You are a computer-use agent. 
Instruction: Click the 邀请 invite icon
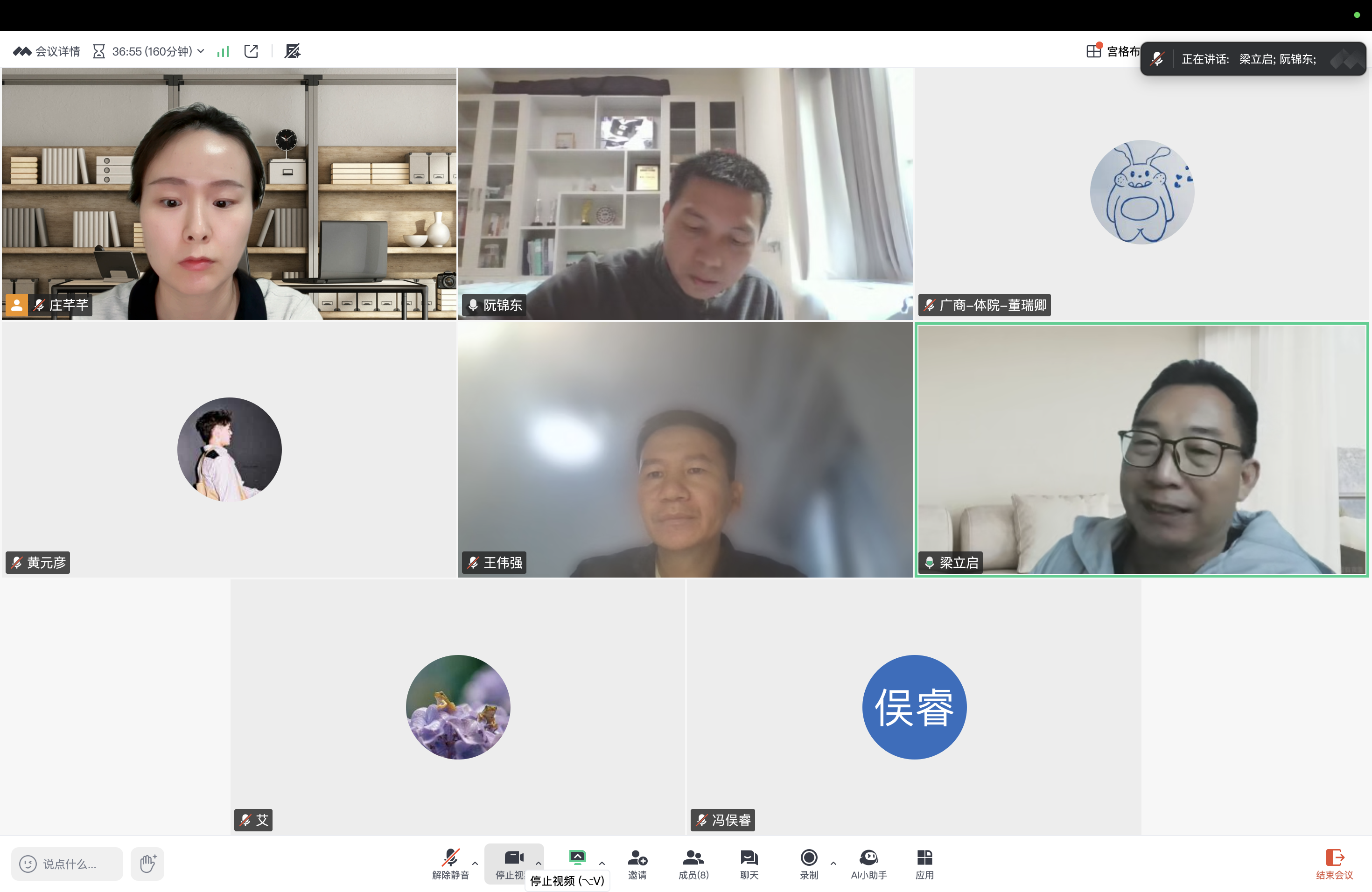point(637,863)
